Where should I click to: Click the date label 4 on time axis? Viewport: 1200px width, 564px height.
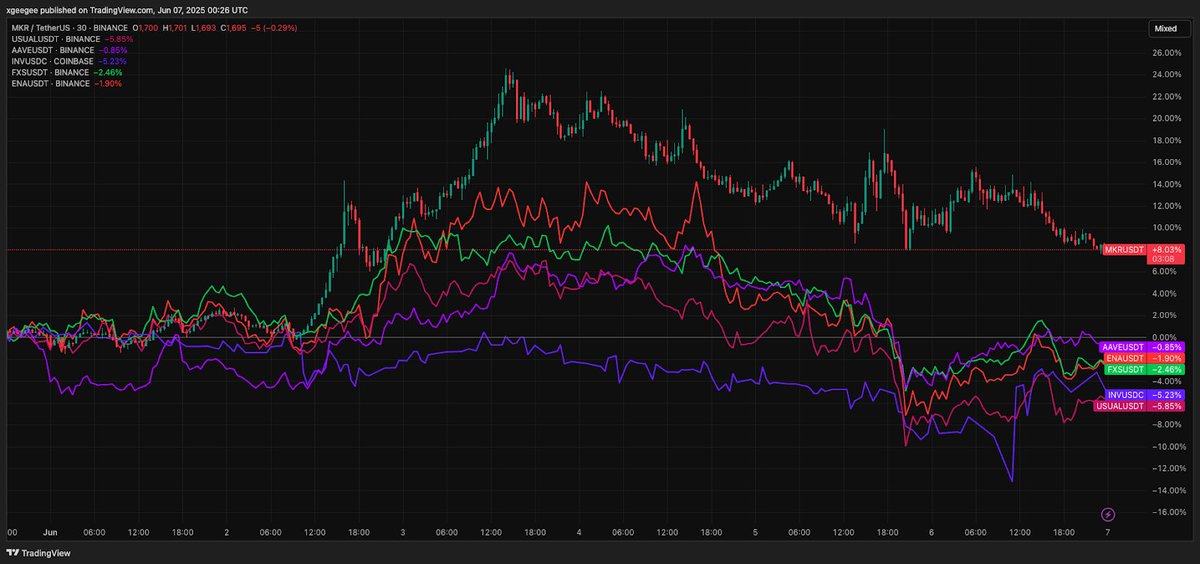(578, 533)
